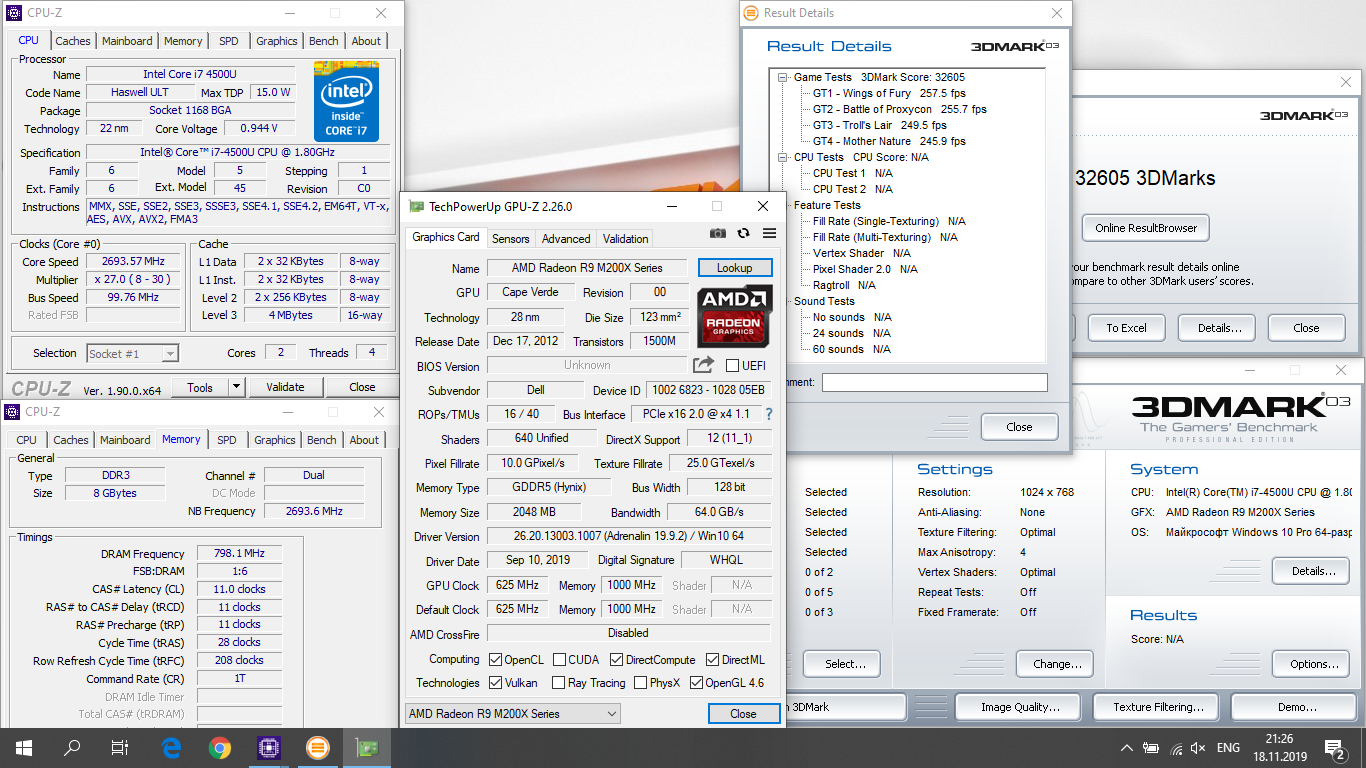The image size is (1366, 768).
Task: Switch to GPU-Z Advanced tab
Action: (566, 239)
